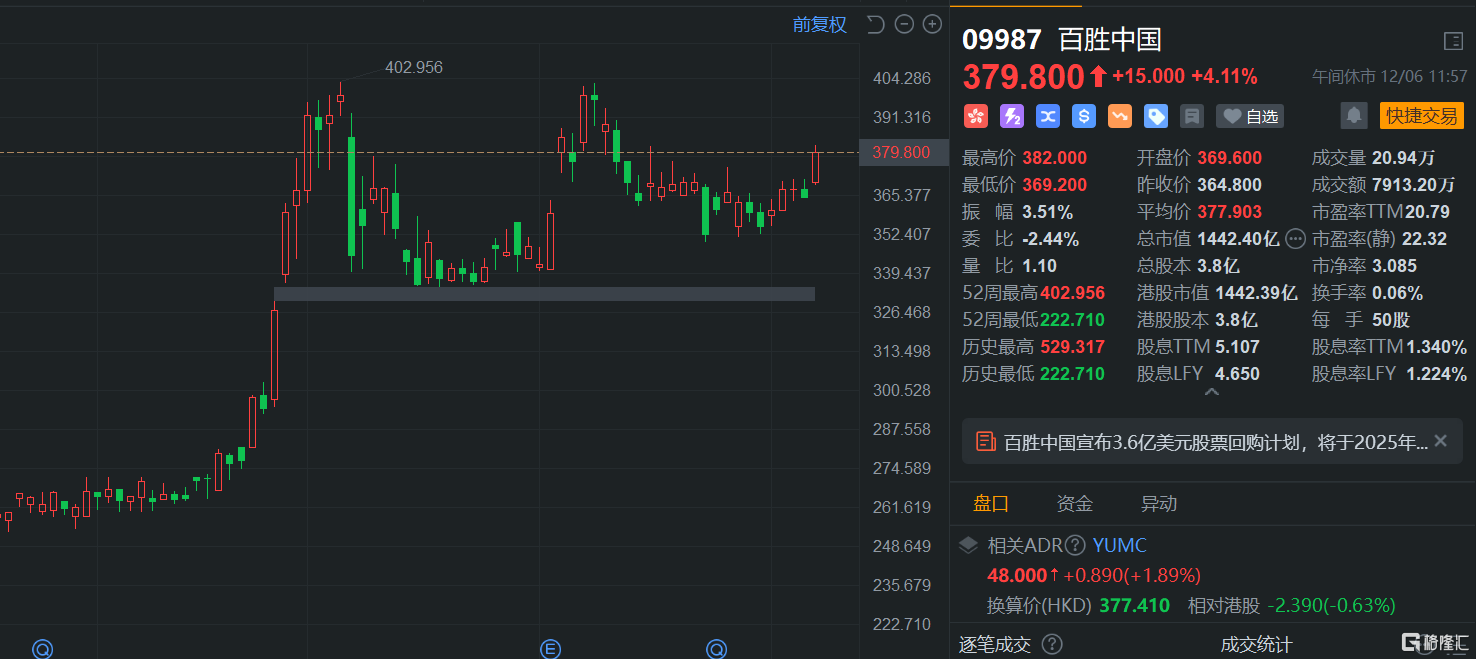Switch to the 资金 tab
Image resolution: width=1476 pixels, height=659 pixels.
pos(1075,503)
